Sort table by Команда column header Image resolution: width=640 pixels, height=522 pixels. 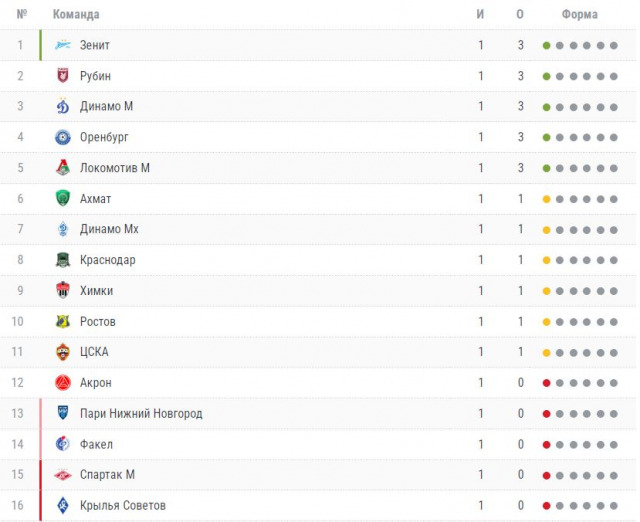(76, 15)
